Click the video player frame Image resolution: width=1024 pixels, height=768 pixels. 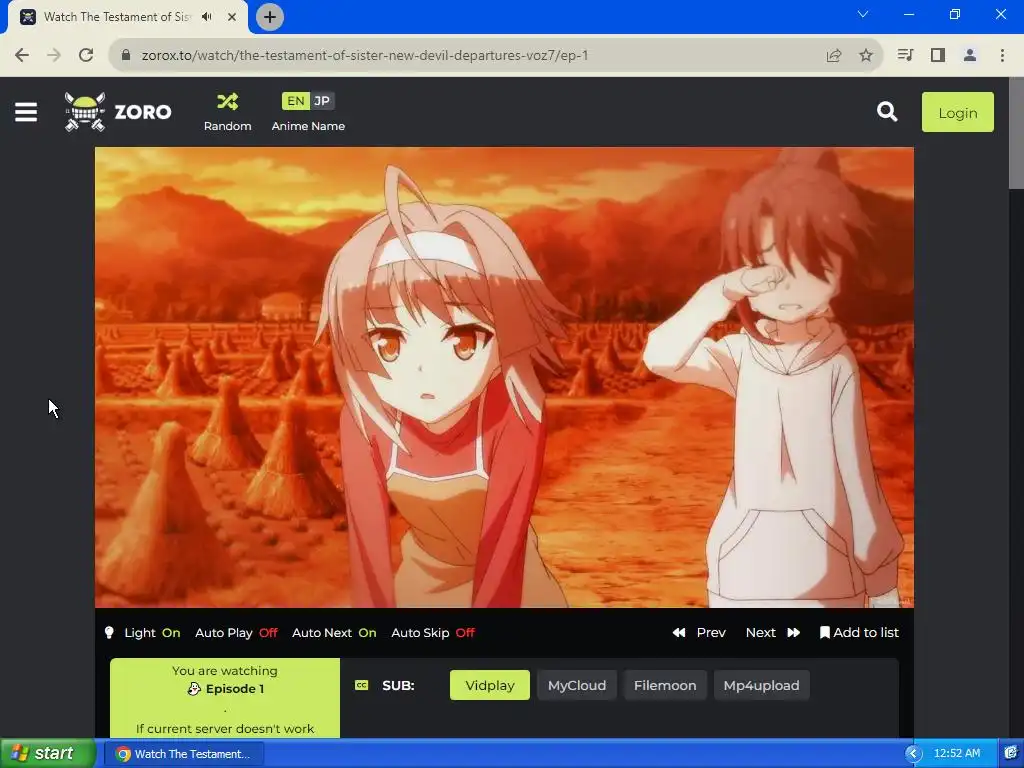coord(504,377)
